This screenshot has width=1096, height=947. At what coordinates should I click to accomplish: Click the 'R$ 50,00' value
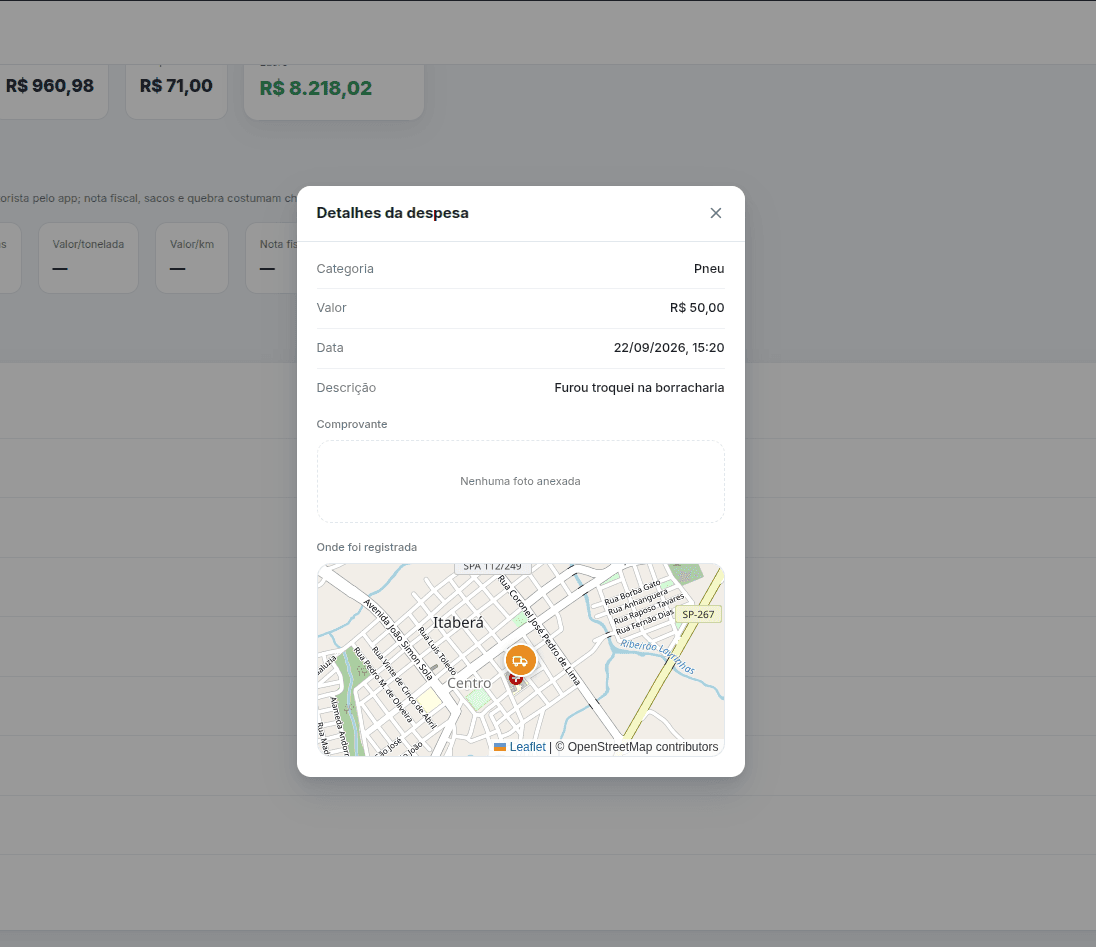click(697, 308)
